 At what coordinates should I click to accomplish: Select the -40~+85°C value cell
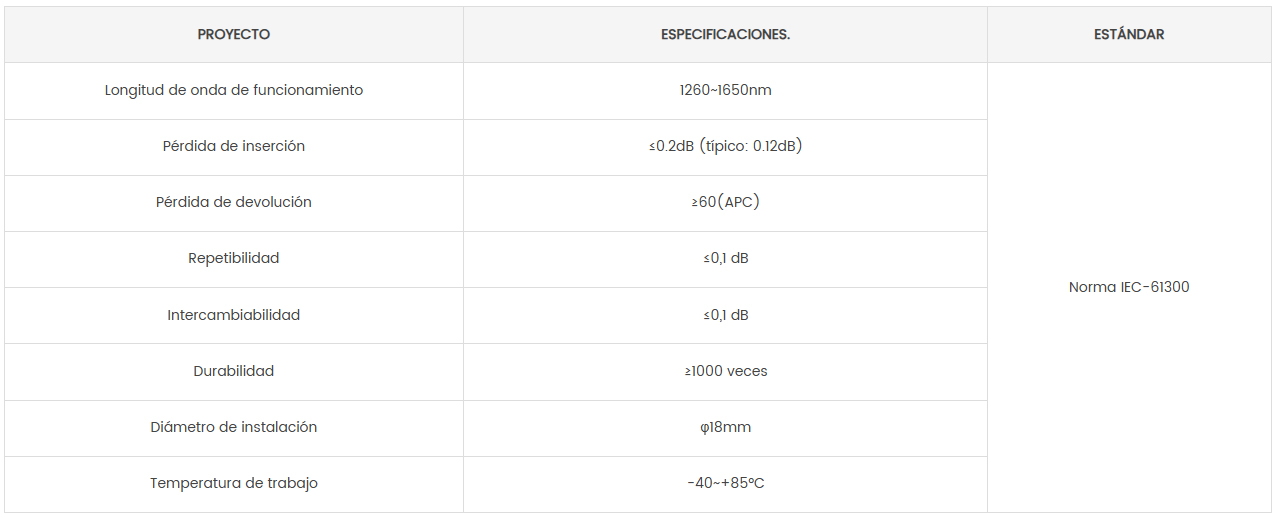[x=725, y=484]
